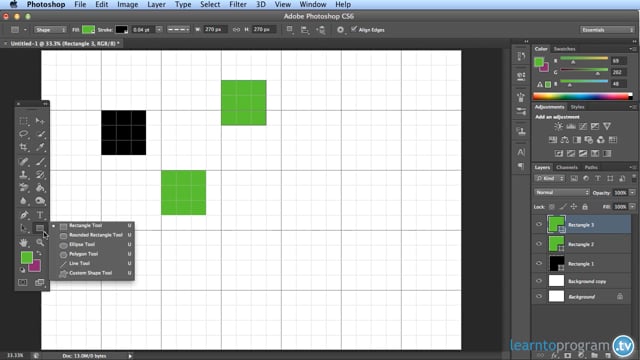Select the Clone Stamp tool

tap(23, 175)
